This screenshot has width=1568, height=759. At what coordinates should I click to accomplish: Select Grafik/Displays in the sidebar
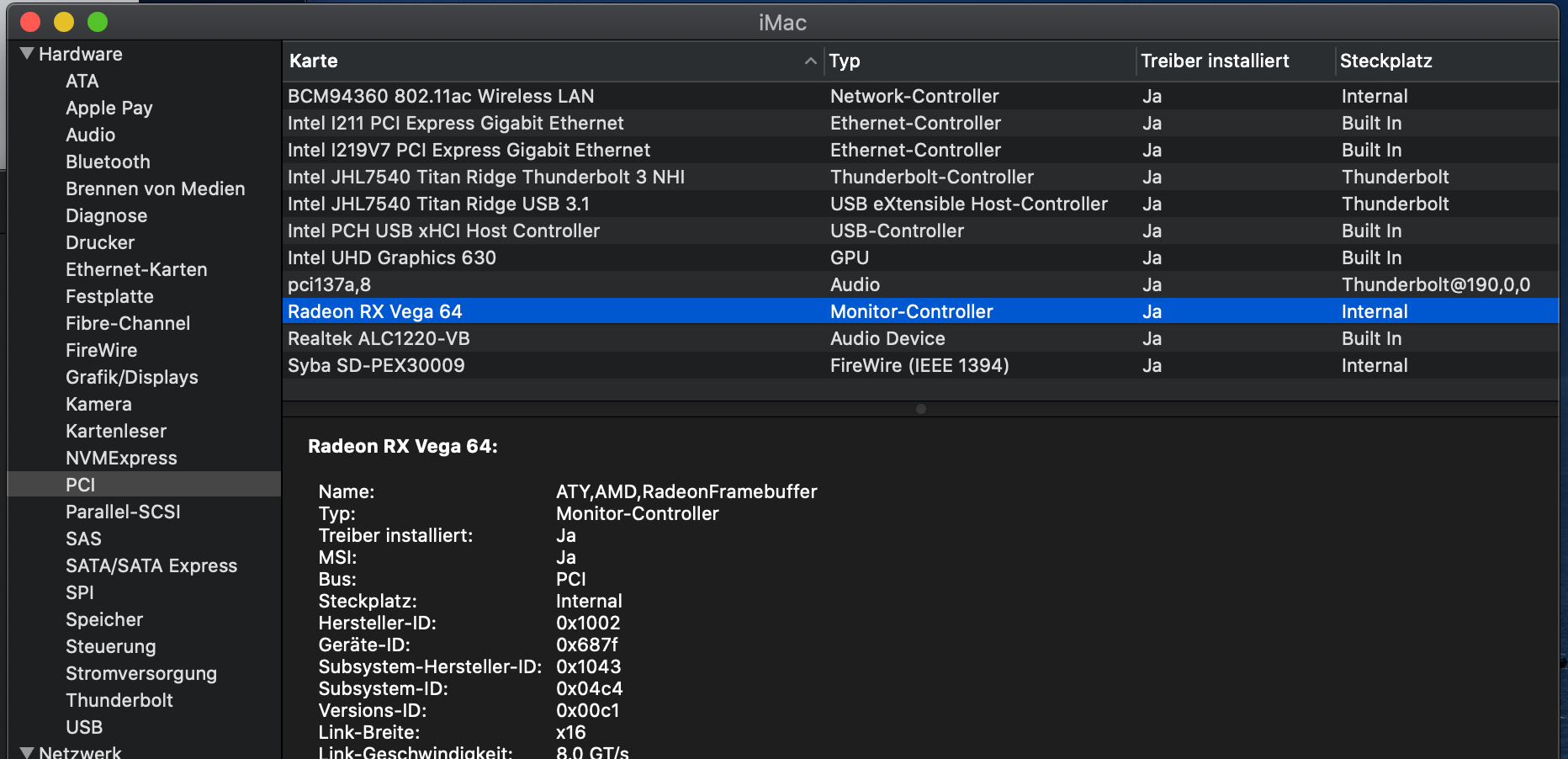[132, 377]
